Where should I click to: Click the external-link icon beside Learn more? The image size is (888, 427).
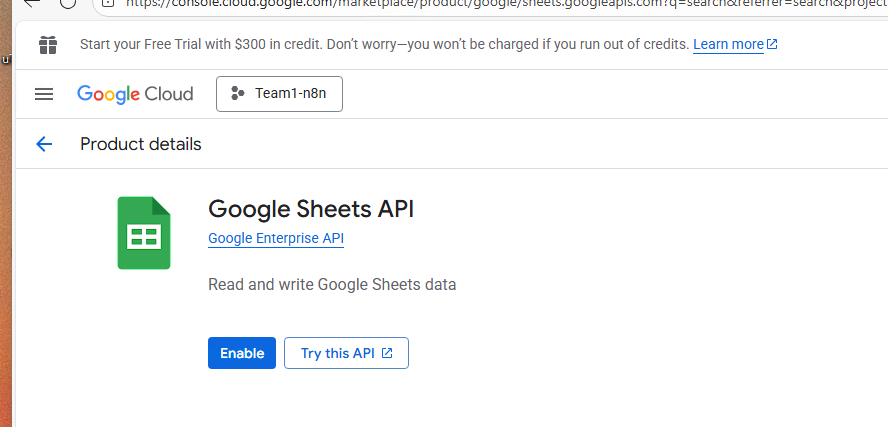[x=772, y=45]
